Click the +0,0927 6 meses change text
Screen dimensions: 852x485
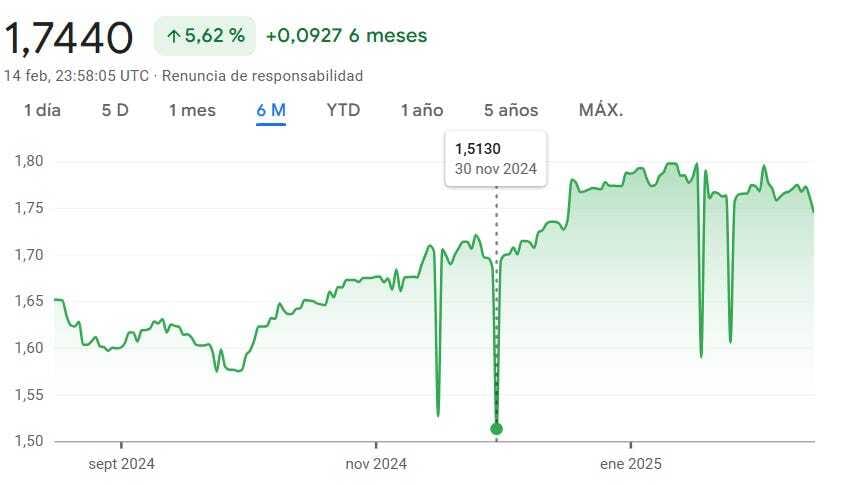tap(347, 36)
